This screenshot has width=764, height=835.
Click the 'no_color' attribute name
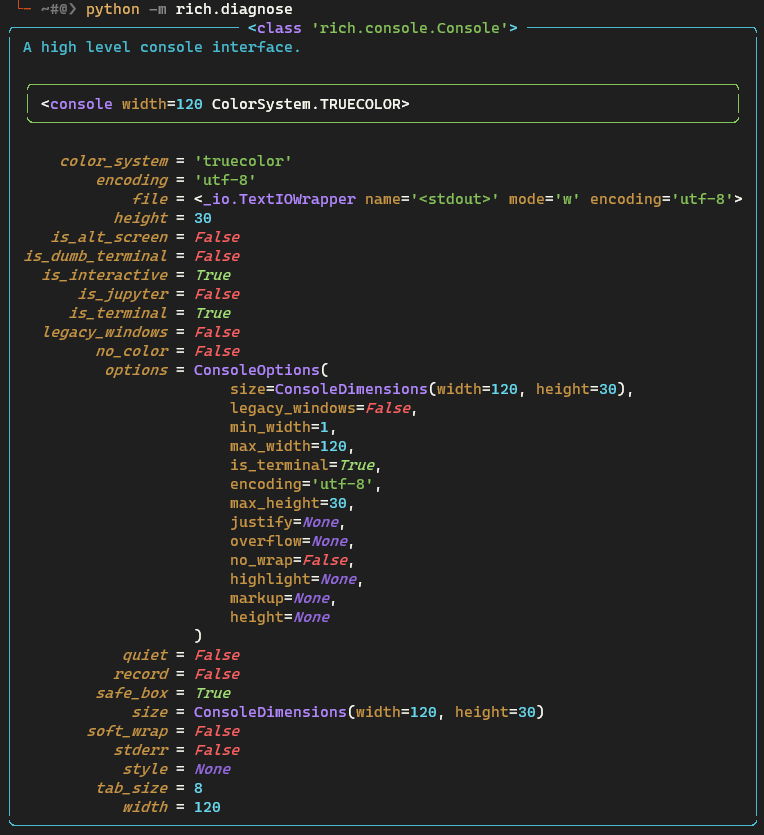pyautogui.click(x=132, y=351)
